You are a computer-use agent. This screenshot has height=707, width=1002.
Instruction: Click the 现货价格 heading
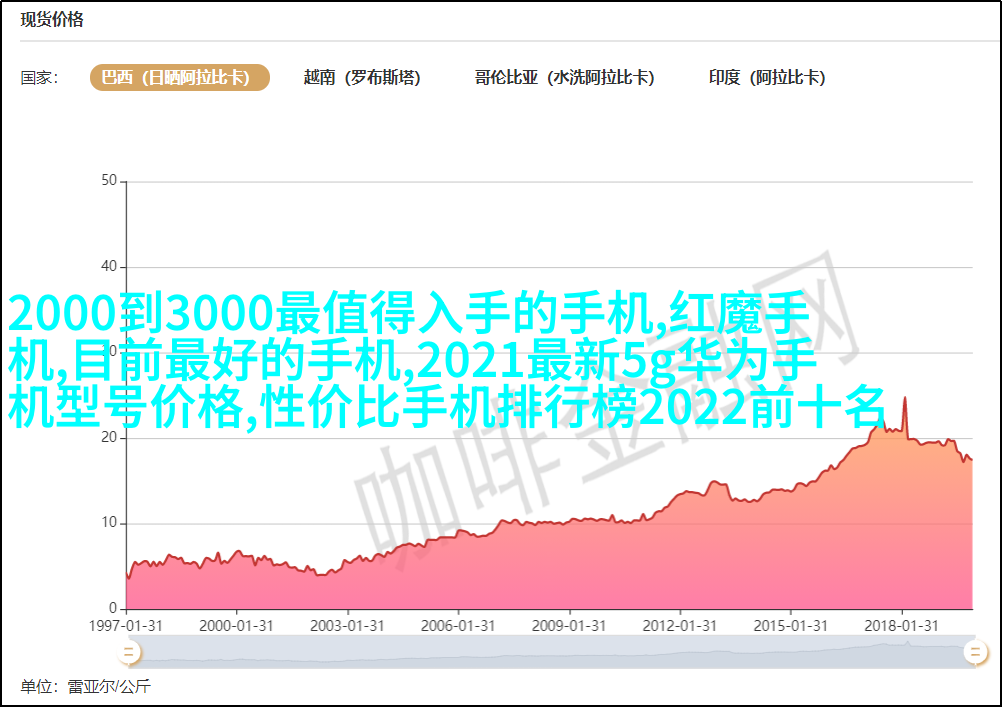(x=52, y=20)
